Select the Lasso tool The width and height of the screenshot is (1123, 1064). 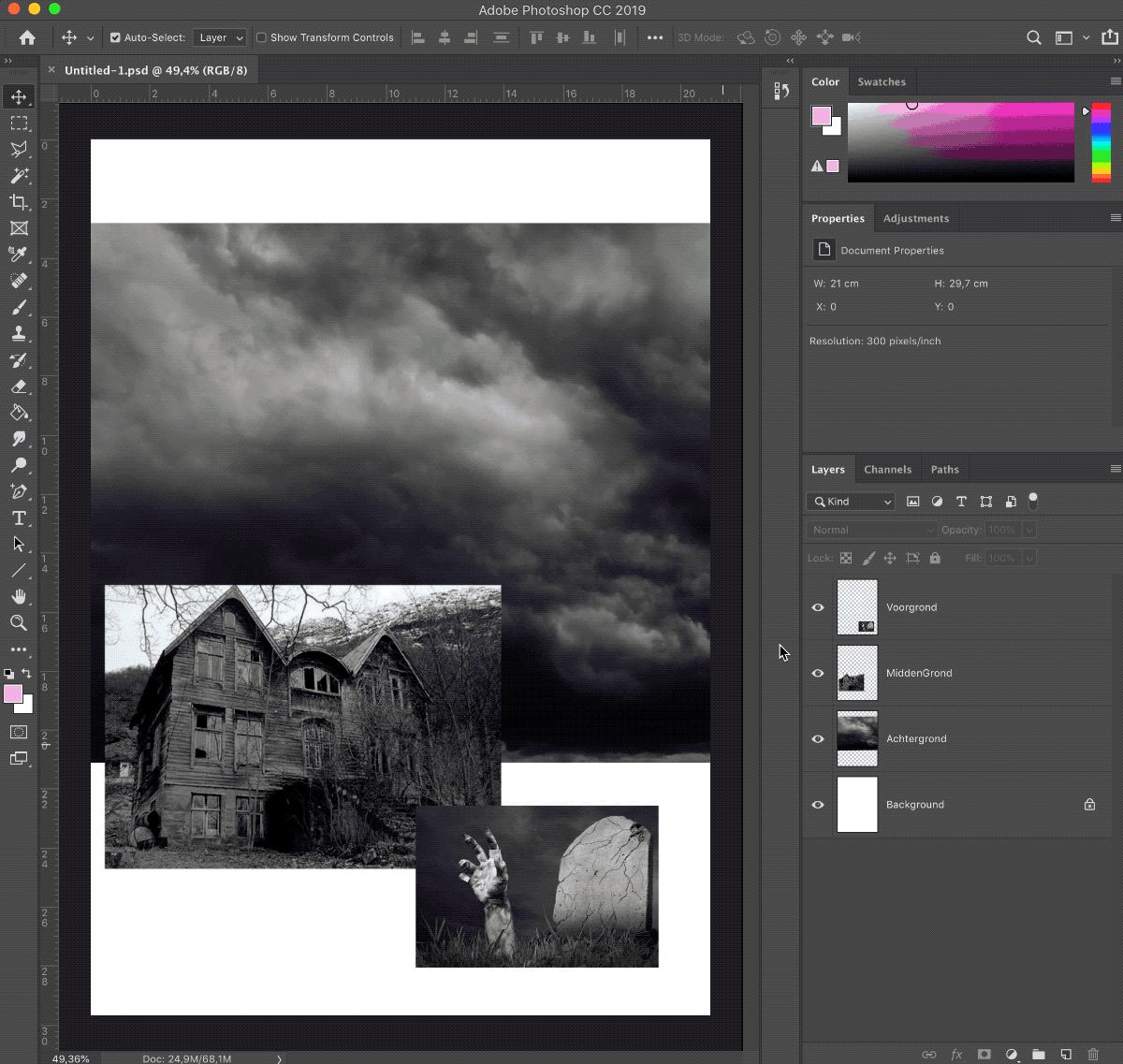coord(19,149)
